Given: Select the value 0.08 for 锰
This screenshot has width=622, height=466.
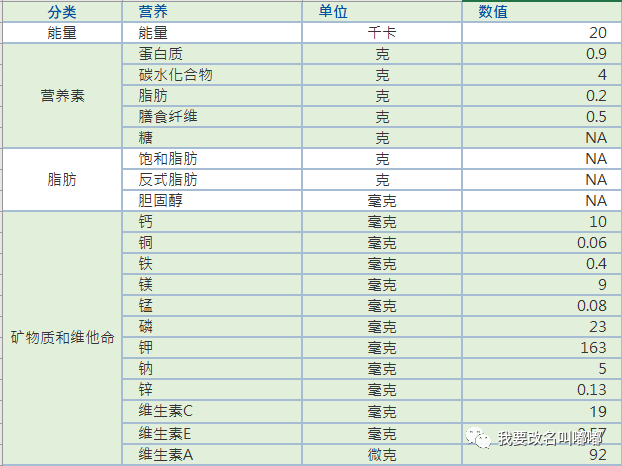Looking at the screenshot, I should 542,306.
